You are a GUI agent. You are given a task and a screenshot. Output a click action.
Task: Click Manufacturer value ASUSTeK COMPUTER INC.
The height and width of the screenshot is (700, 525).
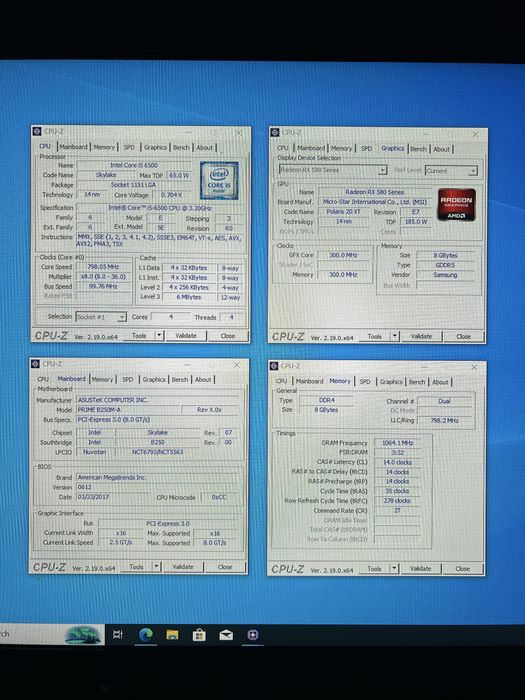[x=159, y=400]
